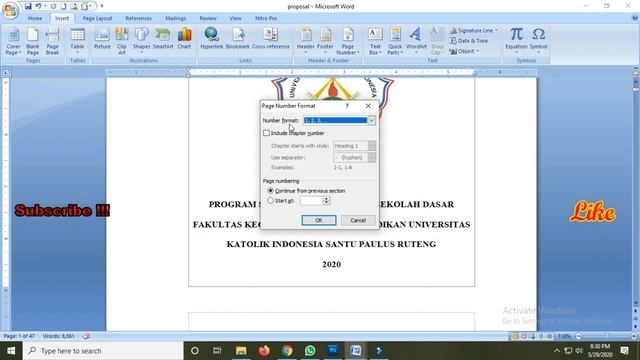
Task: Switch to the Review tab
Action: click(x=208, y=18)
